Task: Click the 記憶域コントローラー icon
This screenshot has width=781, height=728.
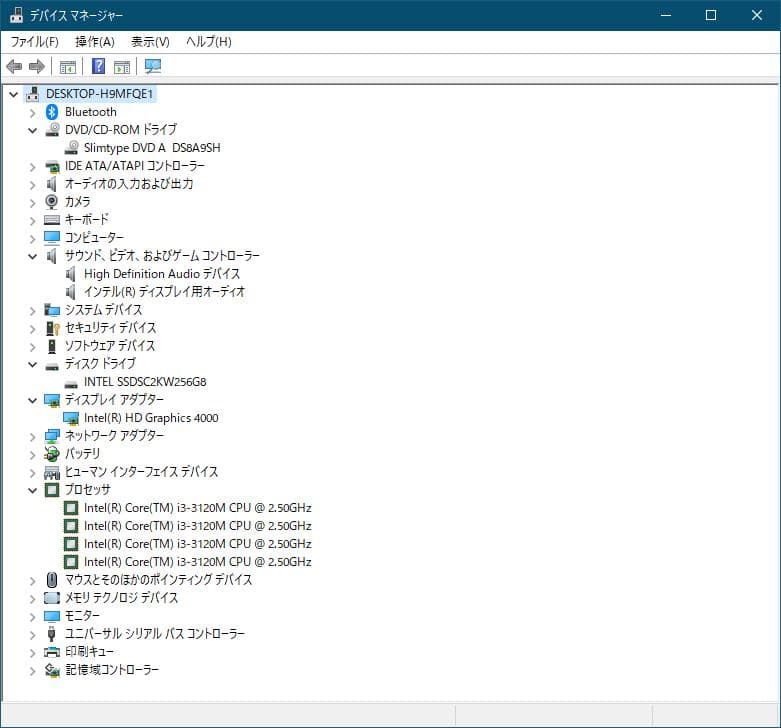Action: pos(52,670)
